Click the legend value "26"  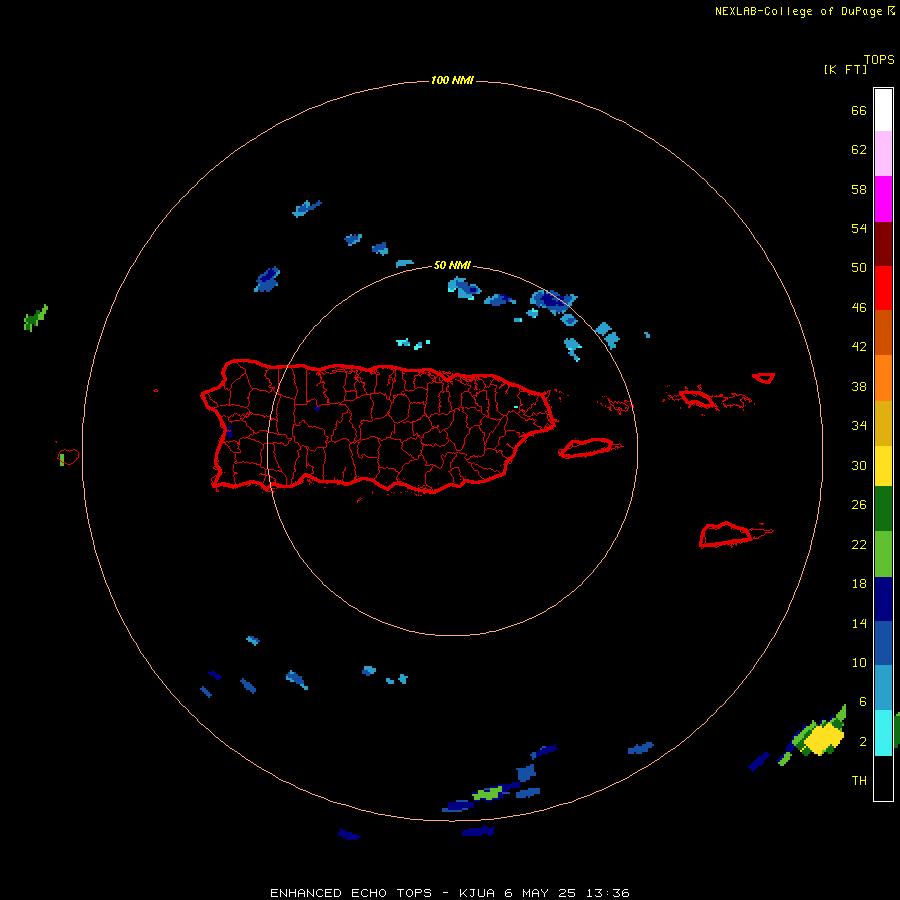pyautogui.click(x=859, y=505)
